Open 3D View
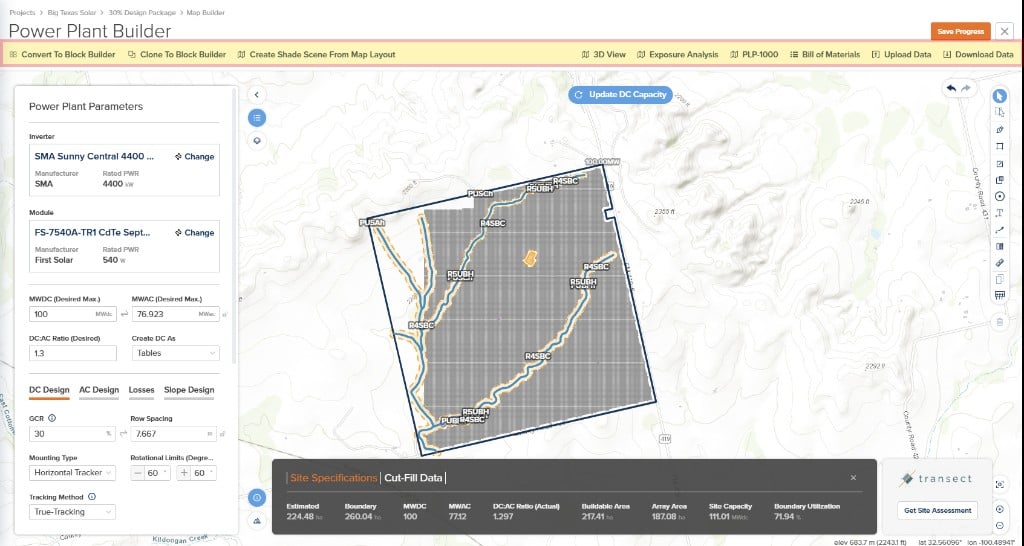 coord(603,55)
